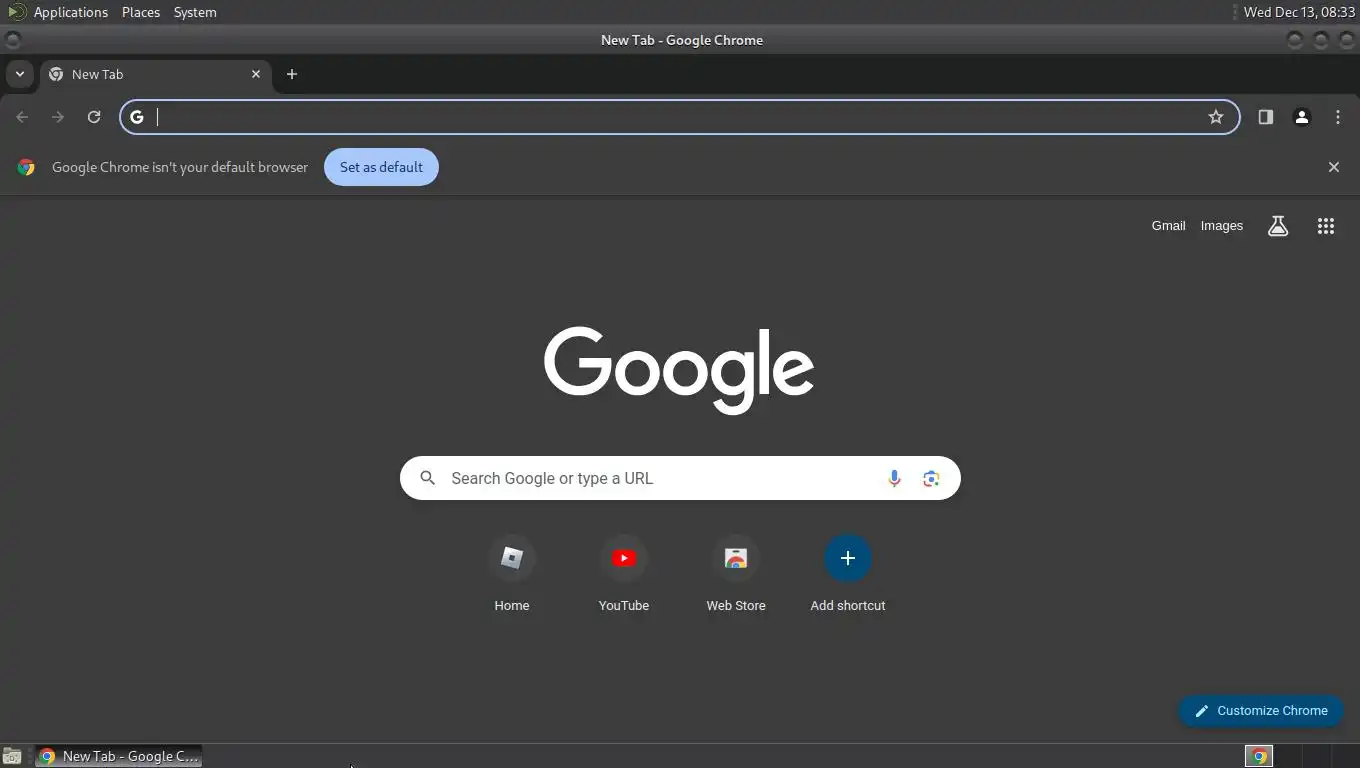Click the forward navigation arrow

pyautogui.click(x=58, y=117)
